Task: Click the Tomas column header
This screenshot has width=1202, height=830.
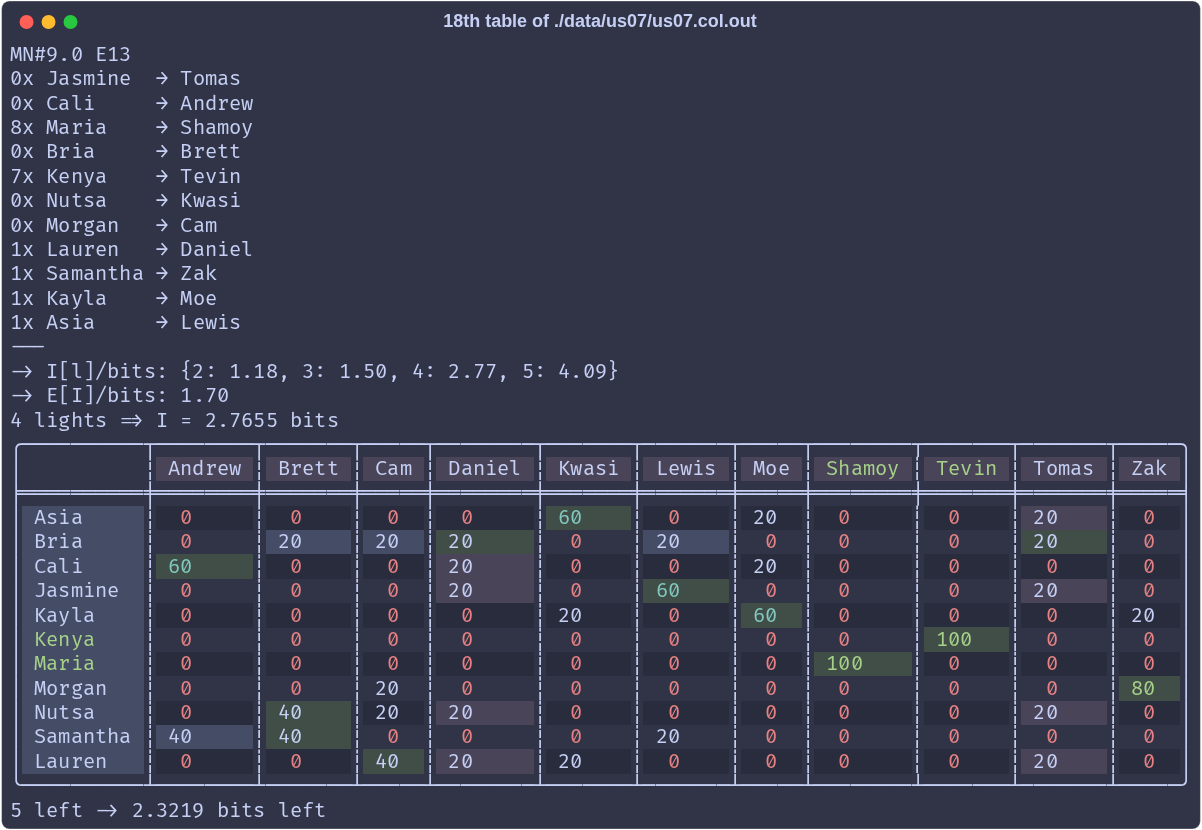Action: pyautogui.click(x=1064, y=468)
